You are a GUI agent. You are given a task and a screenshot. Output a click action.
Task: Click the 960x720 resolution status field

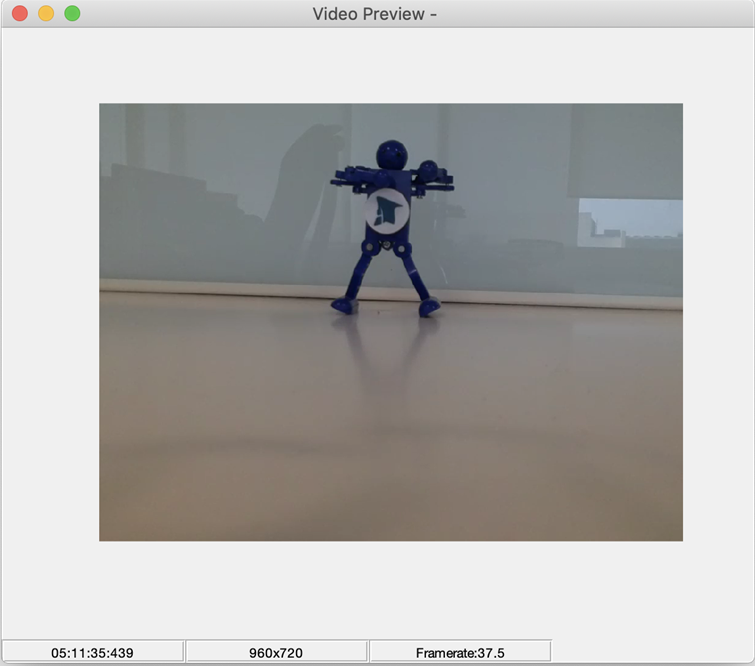point(276,653)
